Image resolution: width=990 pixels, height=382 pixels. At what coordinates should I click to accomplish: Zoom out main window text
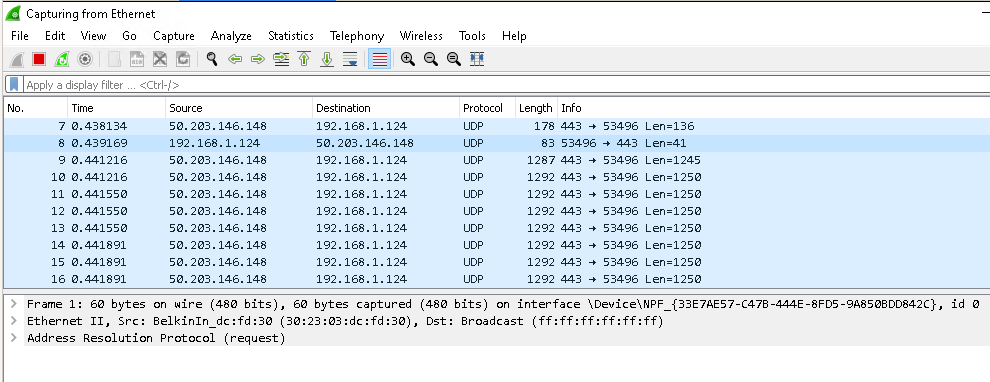(x=431, y=59)
